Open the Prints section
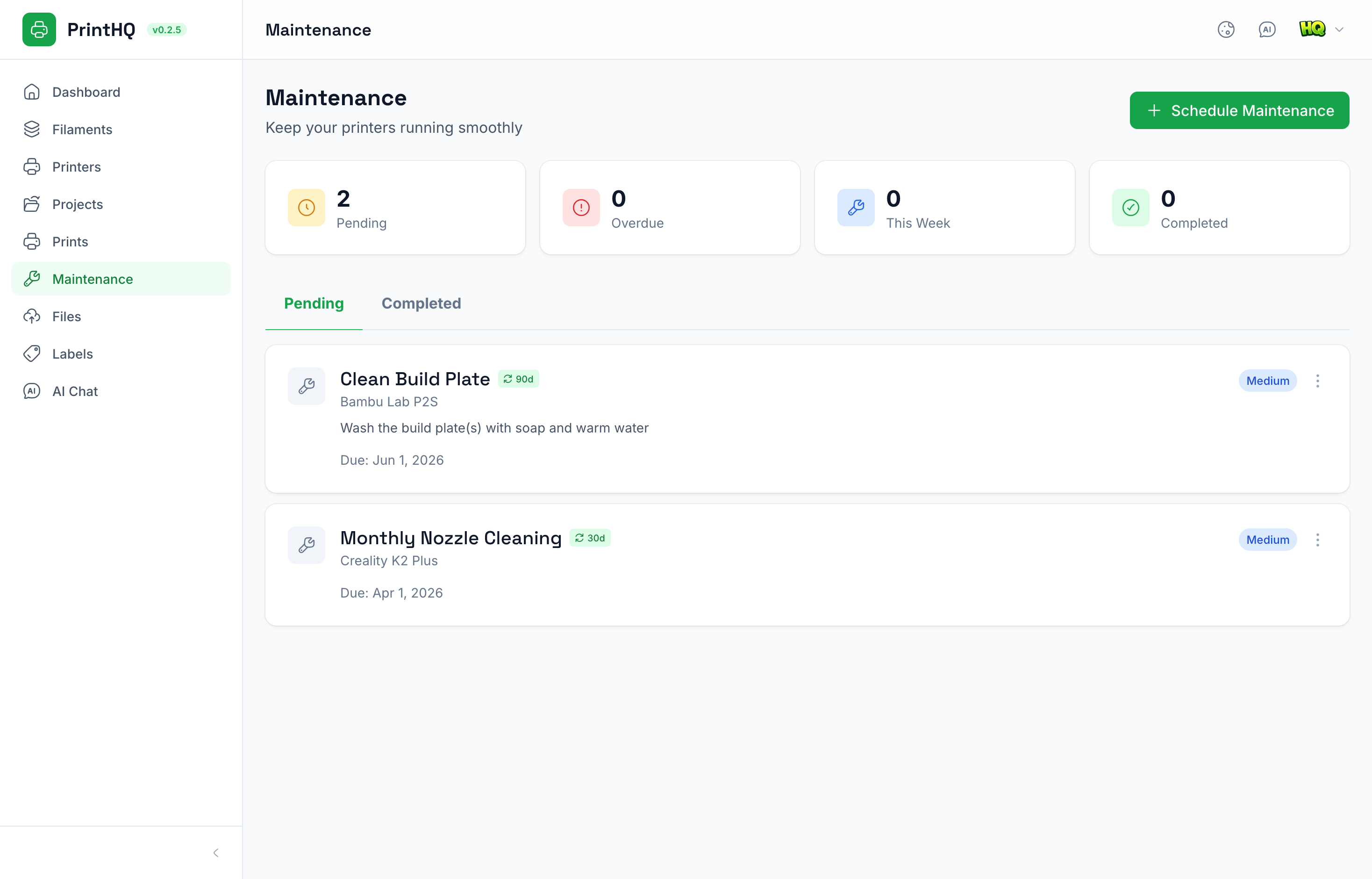This screenshot has height=879, width=1372. pos(70,241)
